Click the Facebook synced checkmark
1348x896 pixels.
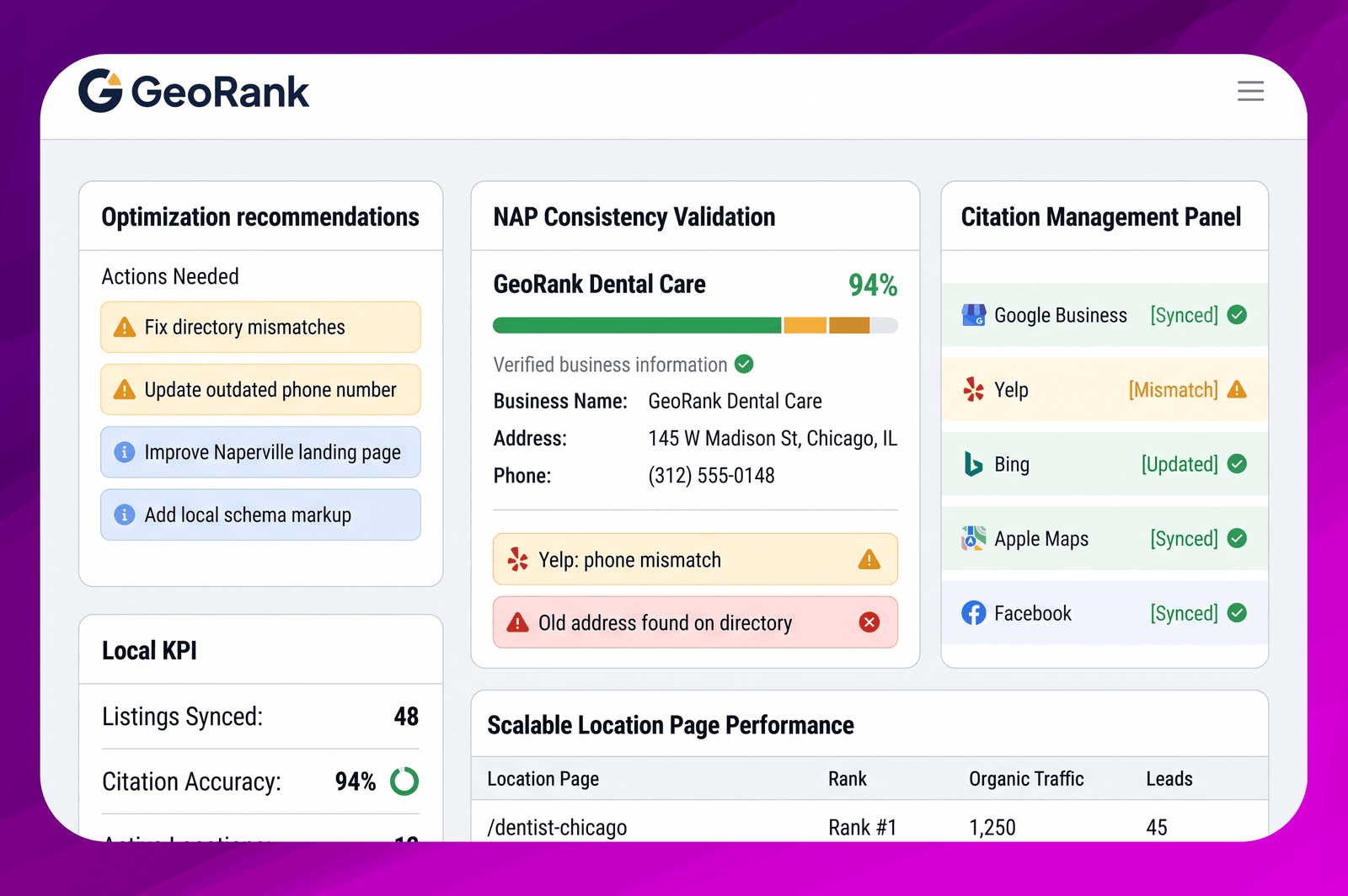pyautogui.click(x=1237, y=613)
